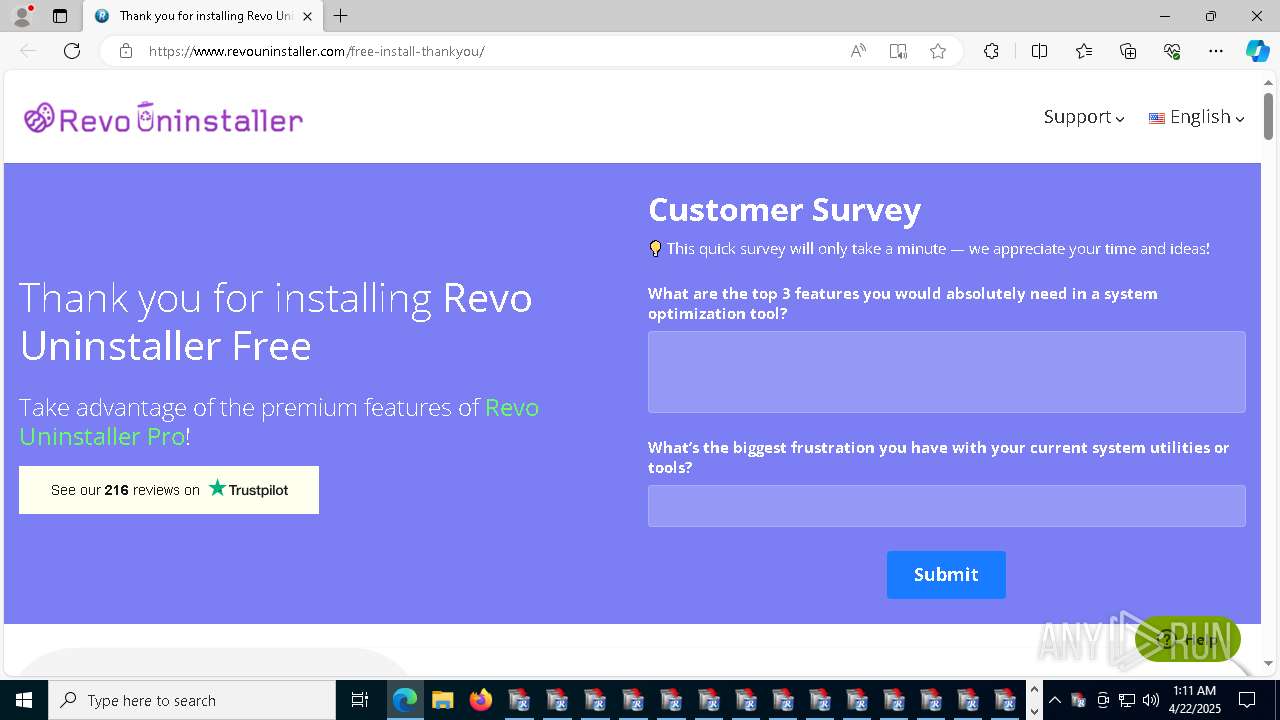
Task: Click into the top 3 features text area
Action: (x=946, y=372)
